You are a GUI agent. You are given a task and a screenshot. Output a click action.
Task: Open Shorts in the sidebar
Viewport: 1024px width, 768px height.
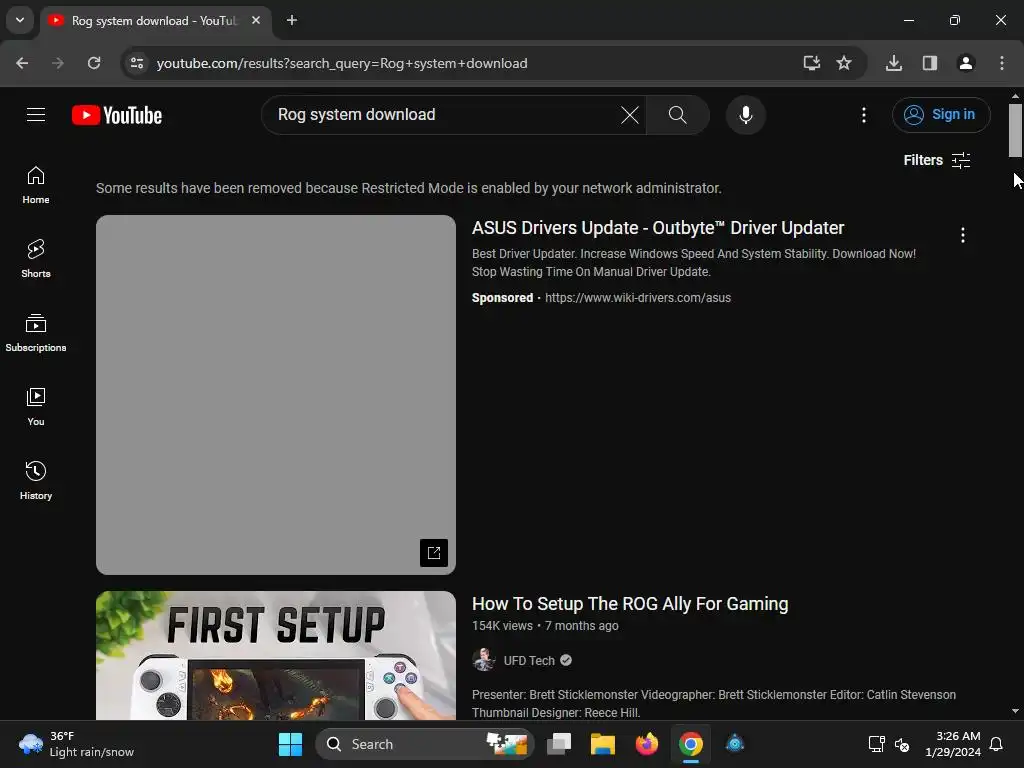pyautogui.click(x=36, y=259)
